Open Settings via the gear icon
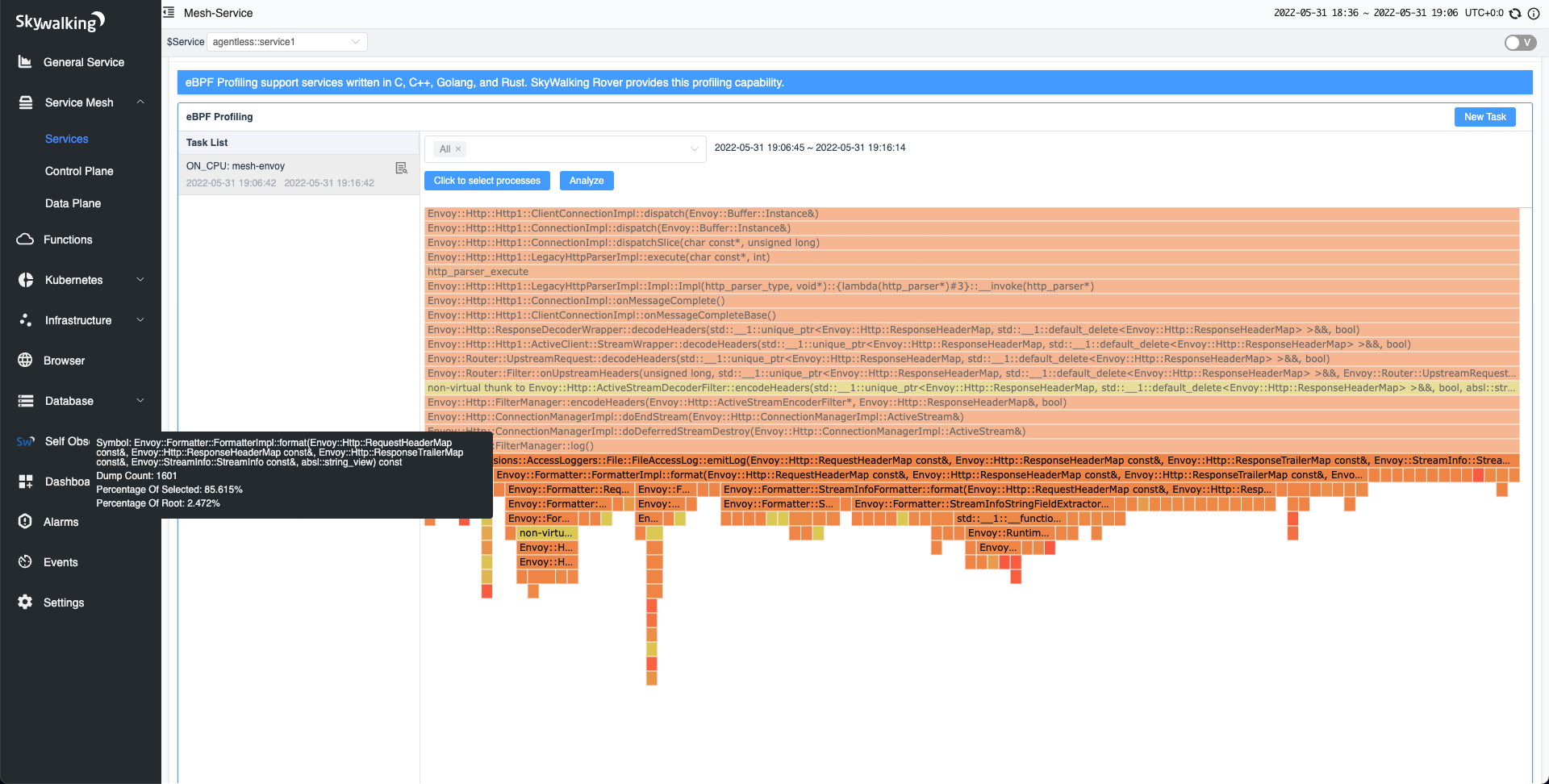 (x=26, y=602)
